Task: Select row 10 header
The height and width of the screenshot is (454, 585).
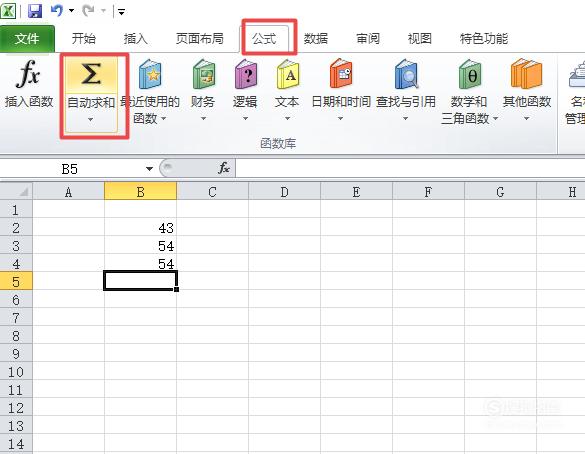Action: pos(16,372)
